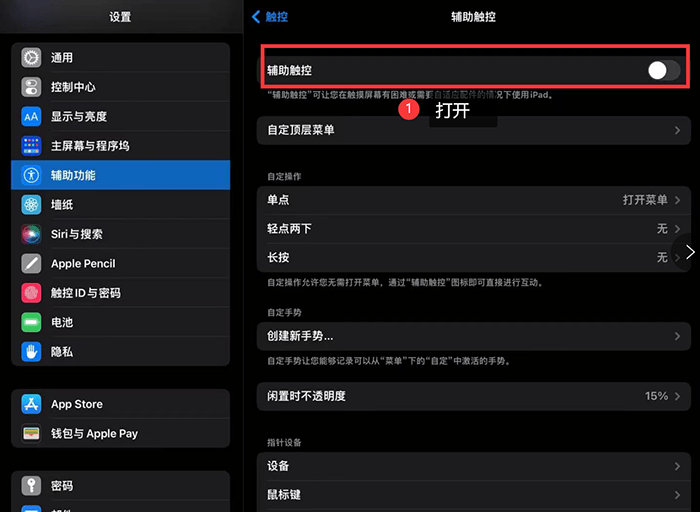Click the Touch ID (触控ID与密码) fingerprint icon
Screen dimensions: 700x512
[x=31, y=293]
